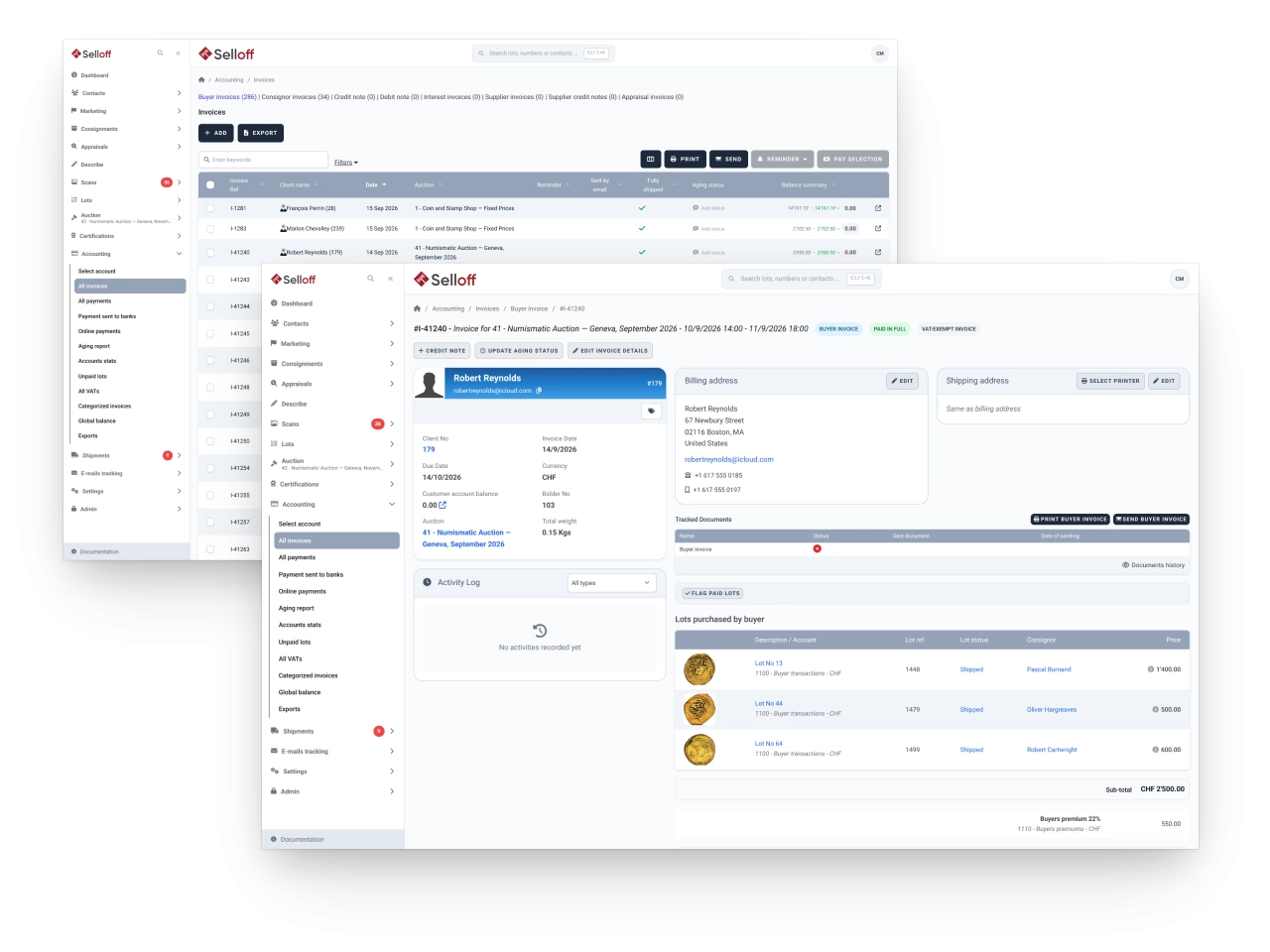Collapse the sidebar in the back invoices list window
1270x952 pixels.
pyautogui.click(x=179, y=53)
